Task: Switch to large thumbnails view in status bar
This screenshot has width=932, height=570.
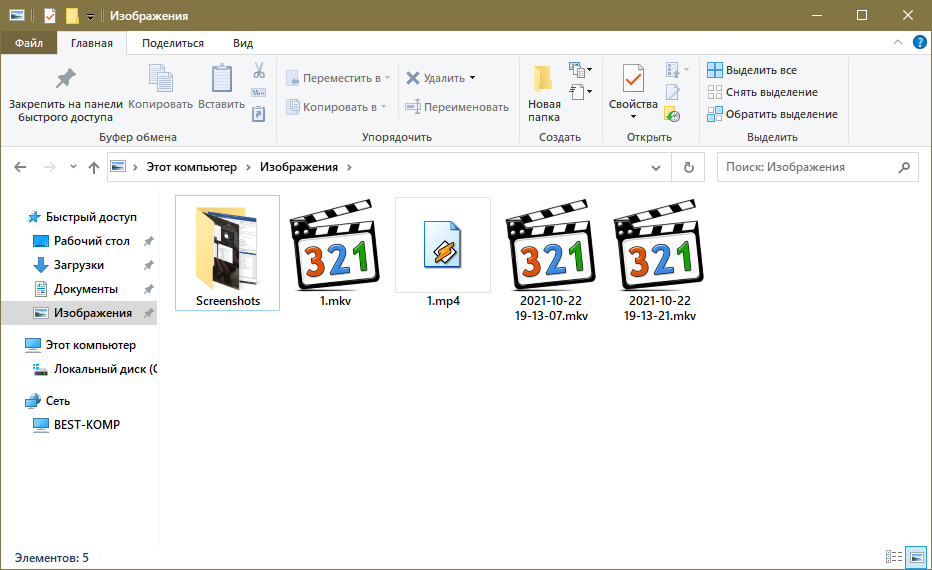Action: tap(915, 557)
